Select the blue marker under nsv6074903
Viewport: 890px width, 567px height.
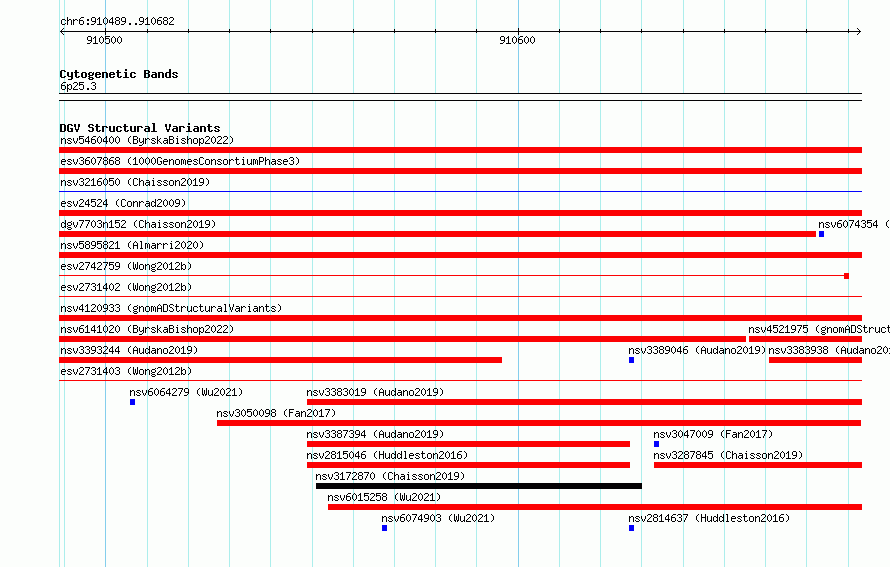click(x=384, y=528)
